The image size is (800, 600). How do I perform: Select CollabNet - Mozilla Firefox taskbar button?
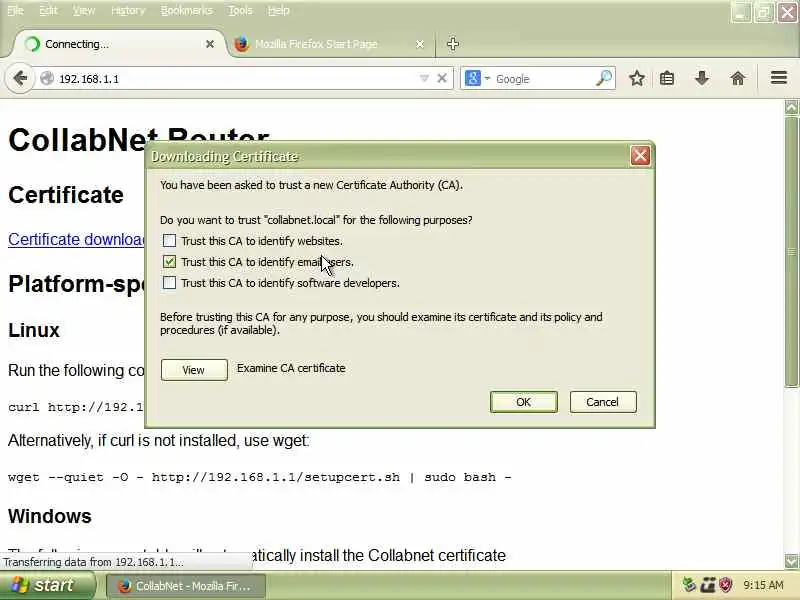tap(186, 586)
